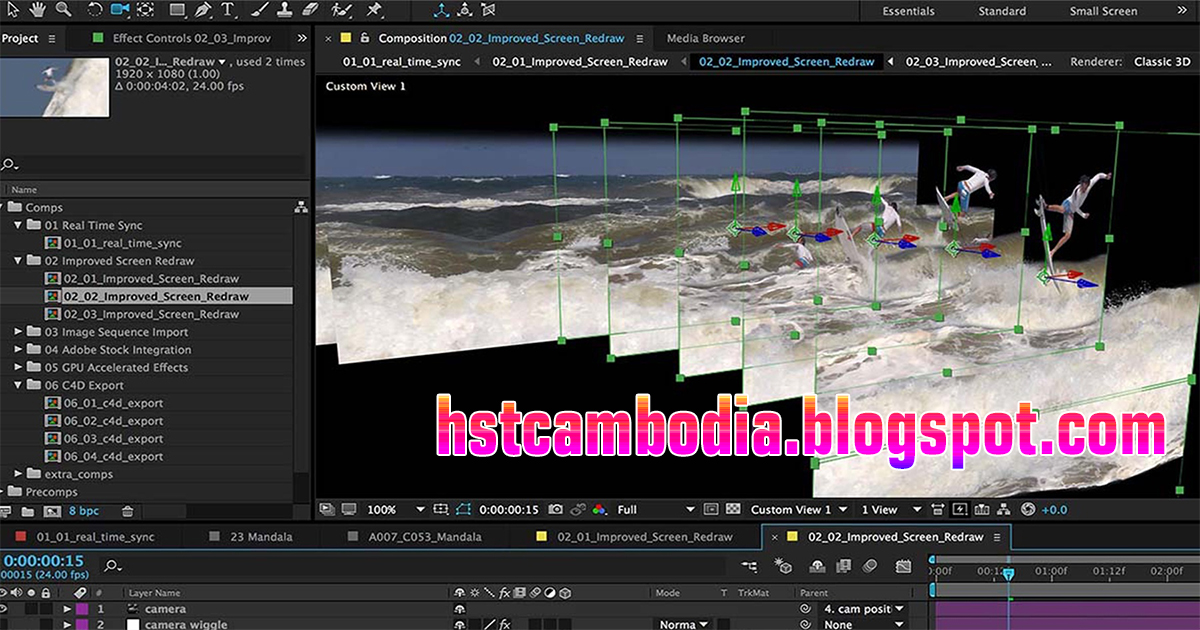Open the Media Browser tab
The width and height of the screenshot is (1200, 630).
pos(705,38)
